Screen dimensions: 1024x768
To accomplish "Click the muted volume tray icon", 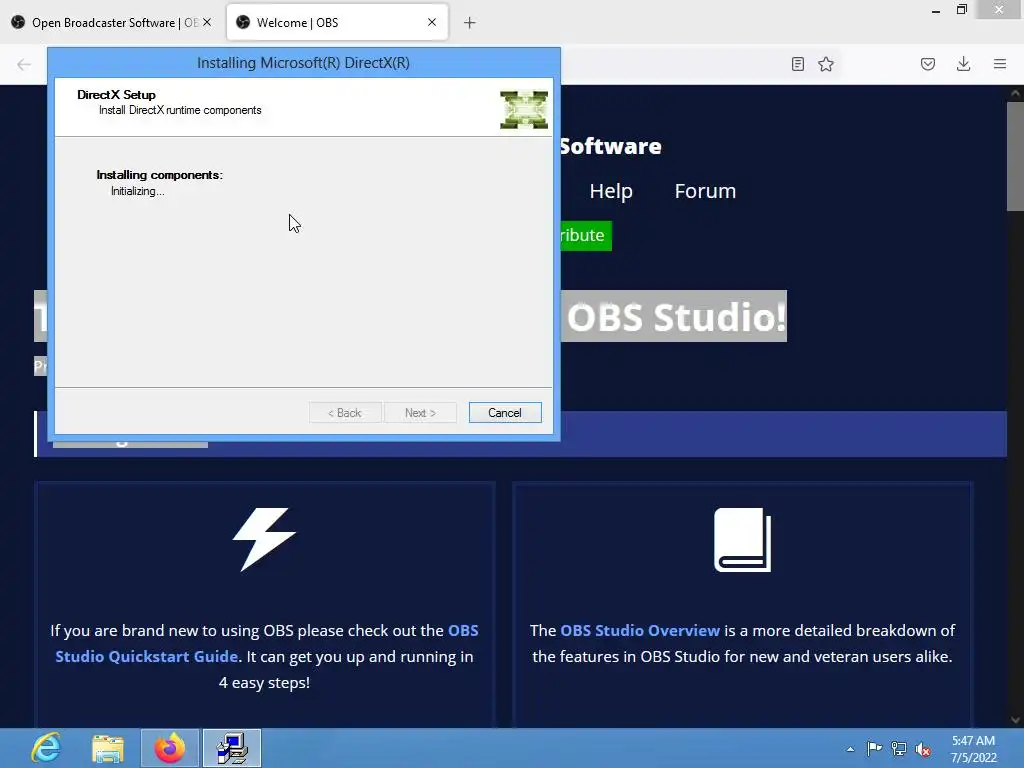I will coord(923,749).
